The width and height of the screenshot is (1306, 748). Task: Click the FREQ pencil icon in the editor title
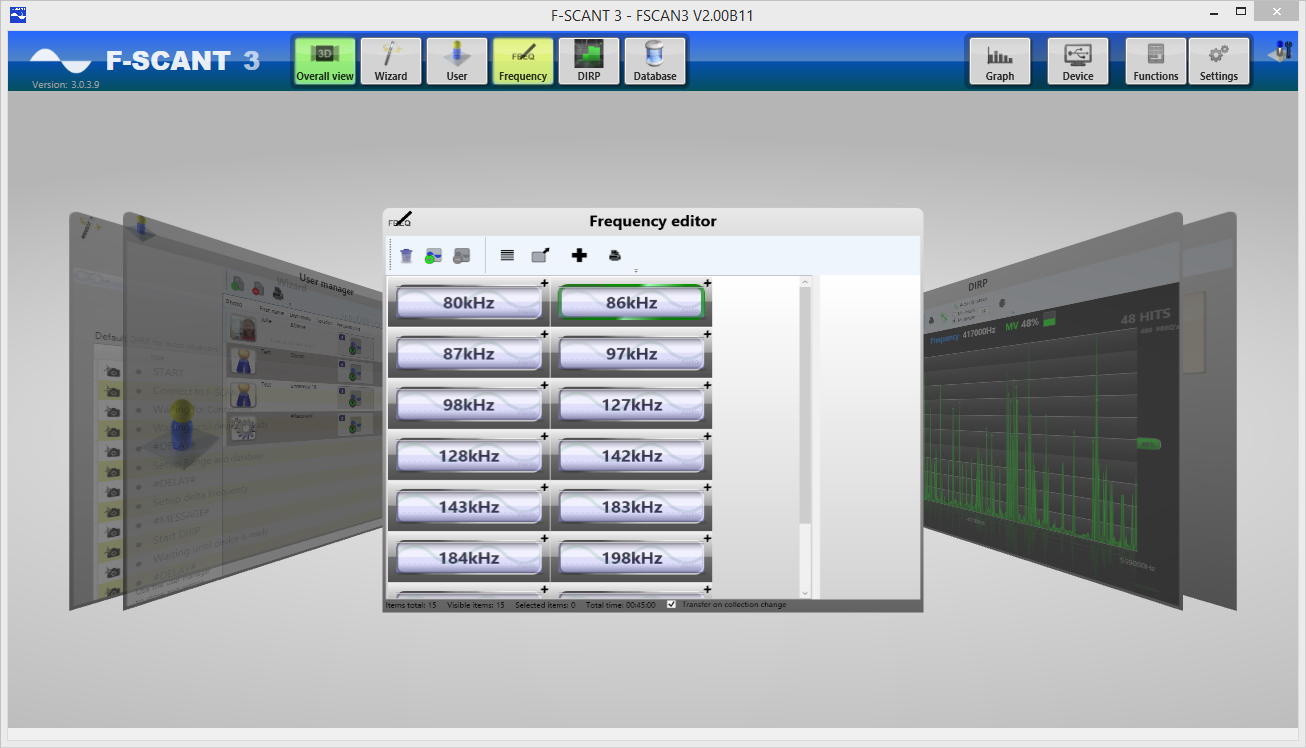pyautogui.click(x=400, y=221)
